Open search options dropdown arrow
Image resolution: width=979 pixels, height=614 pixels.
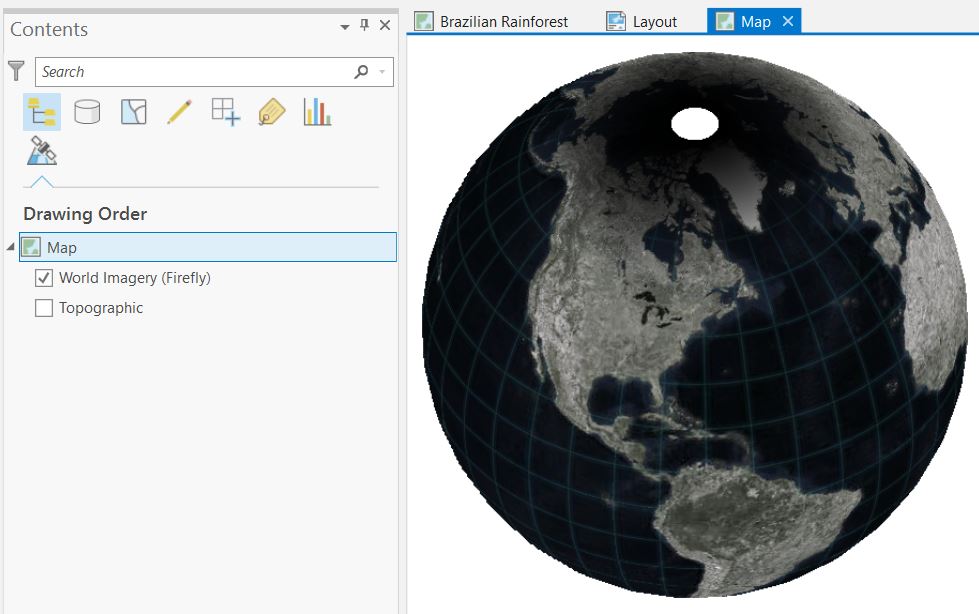pos(382,72)
